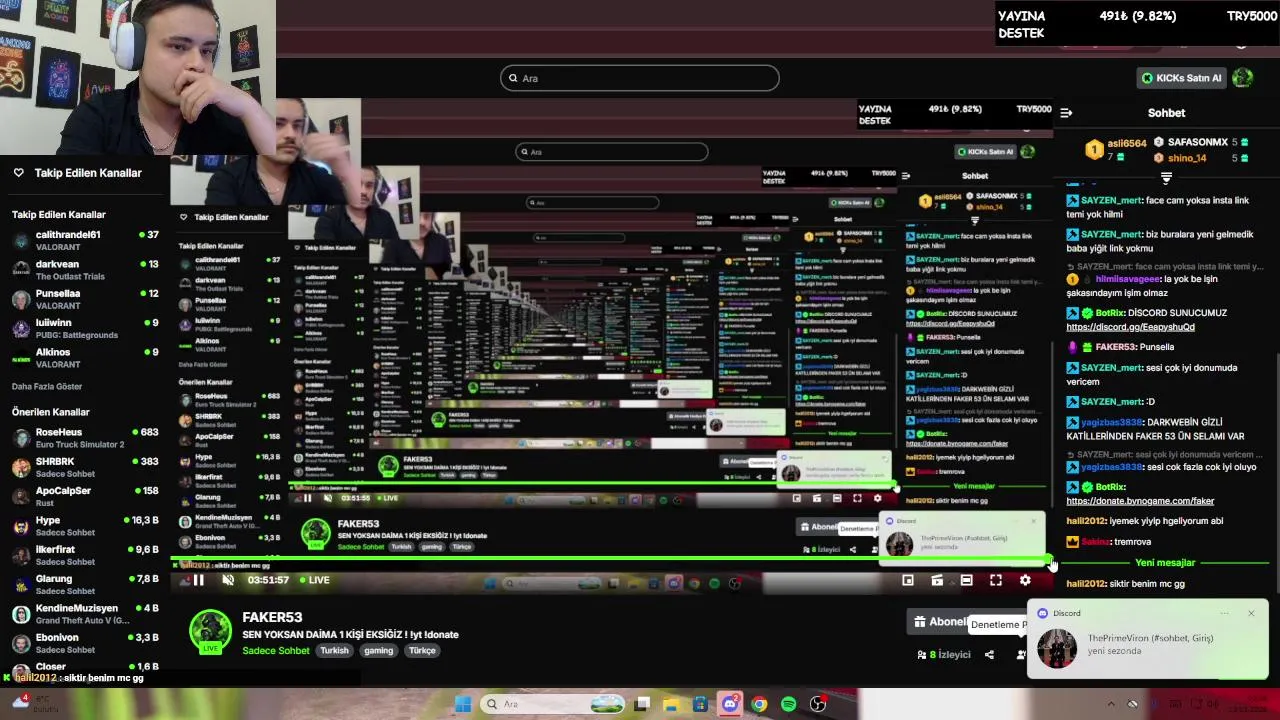Click KICKs Satın Al button

point(1182,78)
